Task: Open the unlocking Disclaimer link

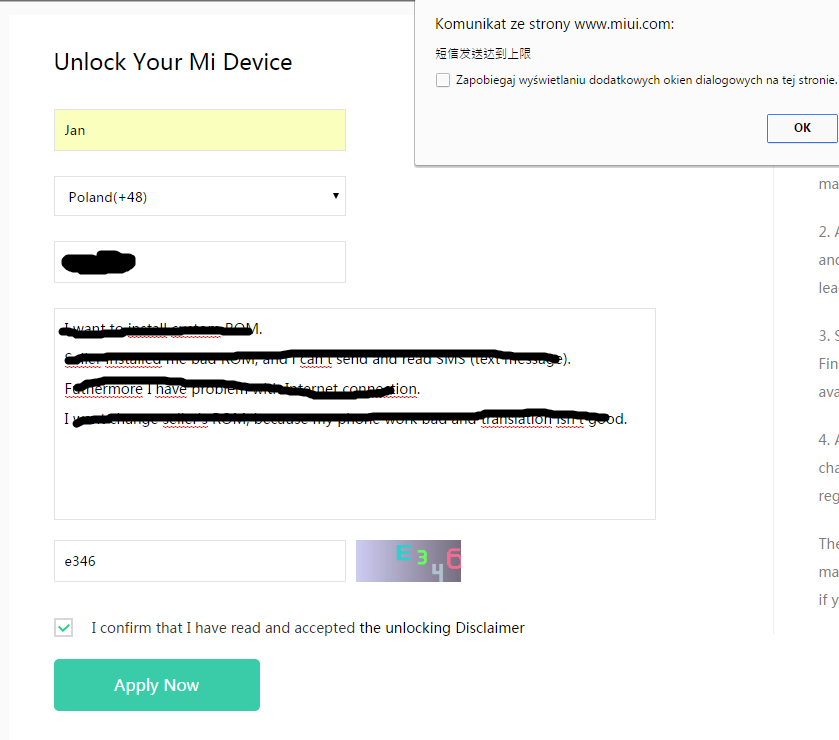Action: [442, 628]
